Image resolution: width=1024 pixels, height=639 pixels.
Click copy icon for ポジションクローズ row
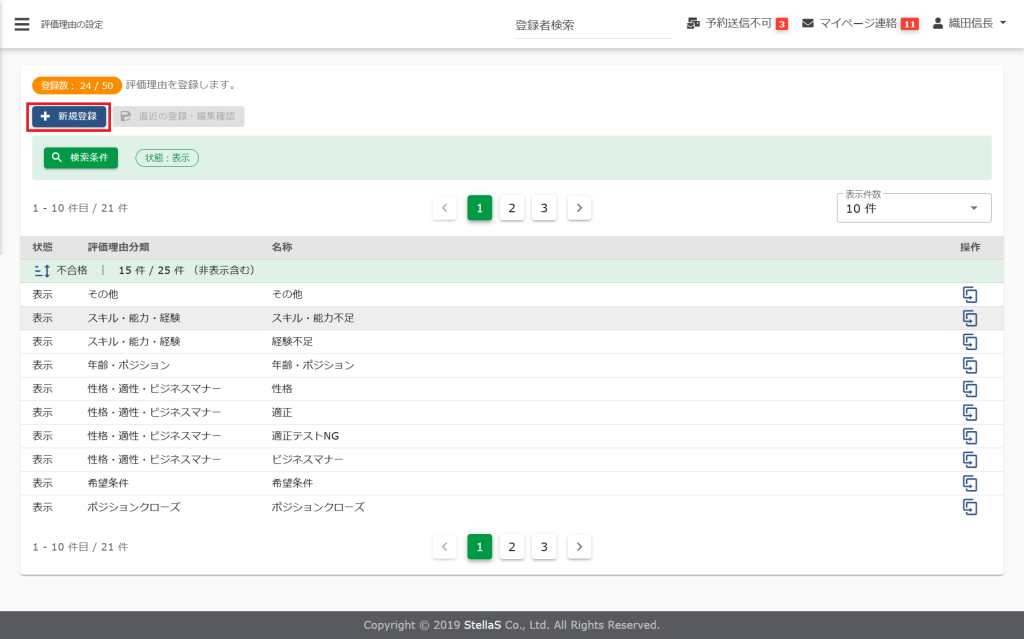tap(969, 507)
